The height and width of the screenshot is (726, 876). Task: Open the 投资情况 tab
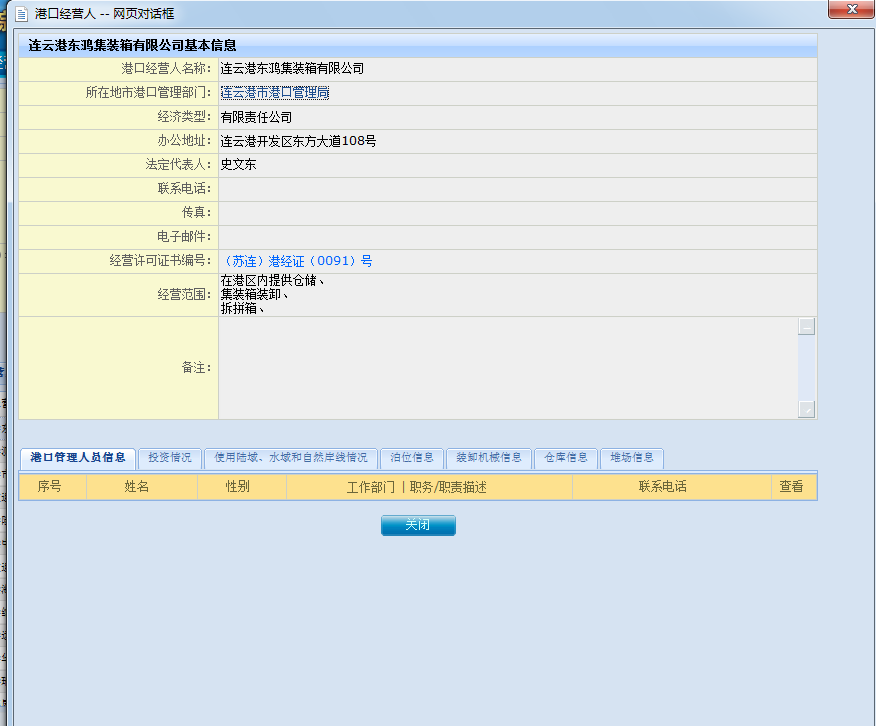tap(169, 458)
